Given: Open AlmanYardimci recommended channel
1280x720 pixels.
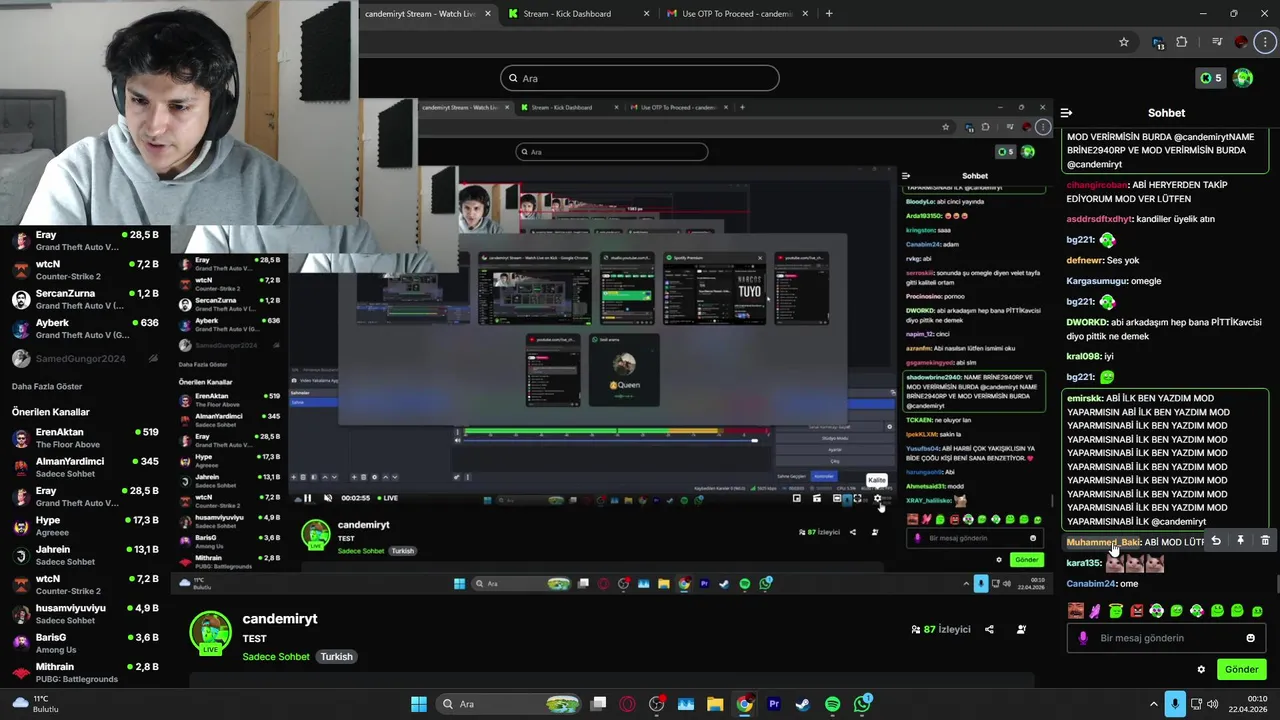Looking at the screenshot, I should (85, 467).
